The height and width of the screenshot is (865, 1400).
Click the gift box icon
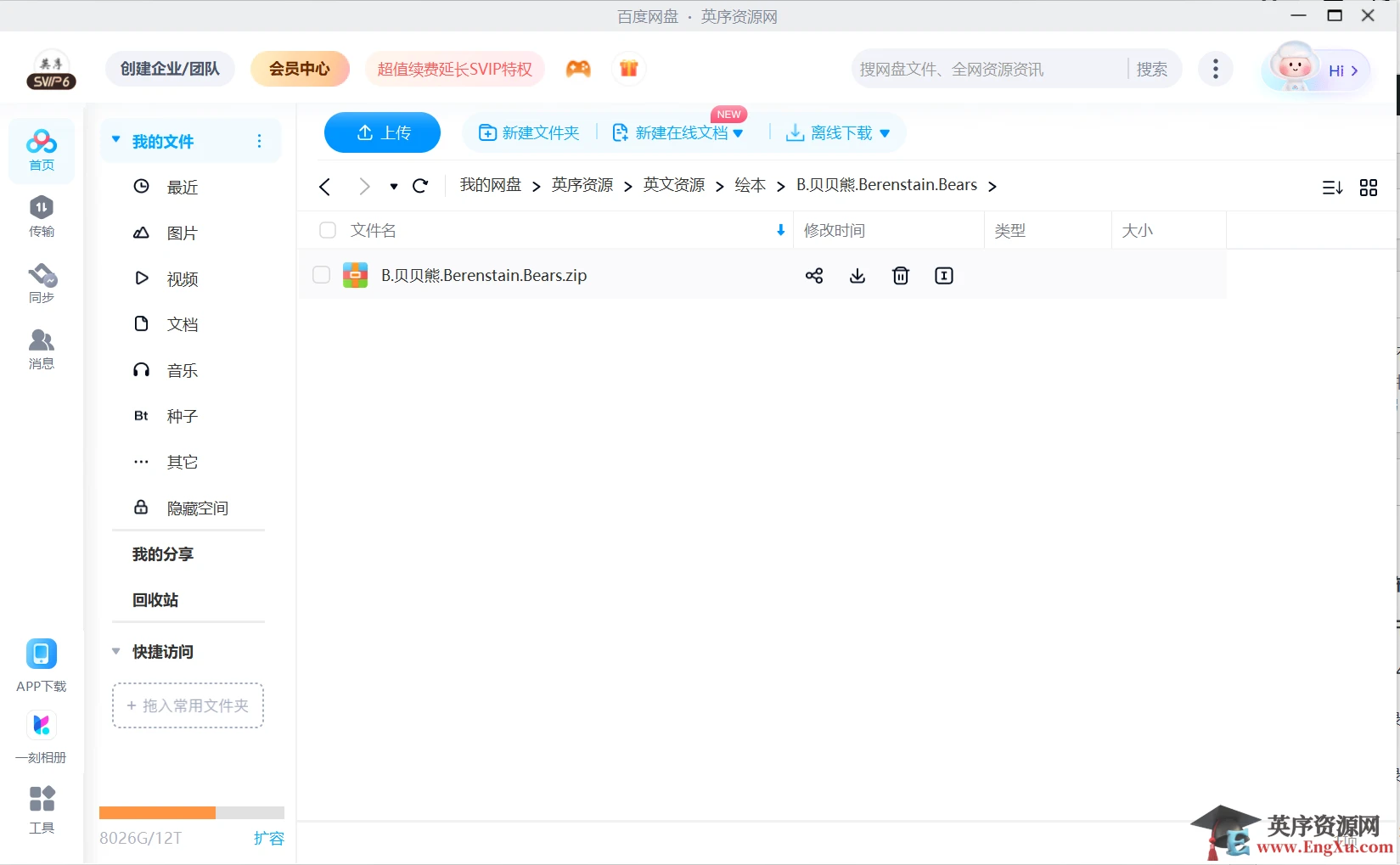tap(628, 69)
